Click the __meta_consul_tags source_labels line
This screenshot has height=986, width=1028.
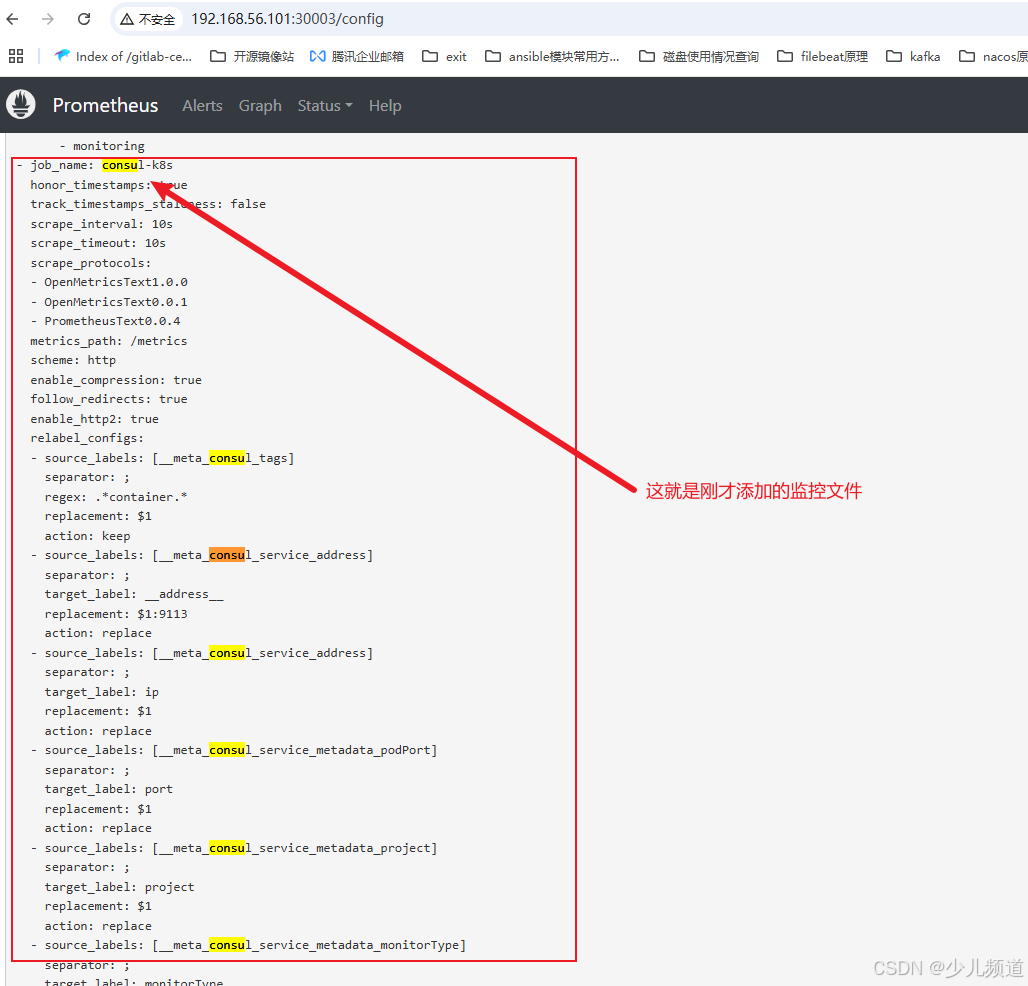point(163,458)
